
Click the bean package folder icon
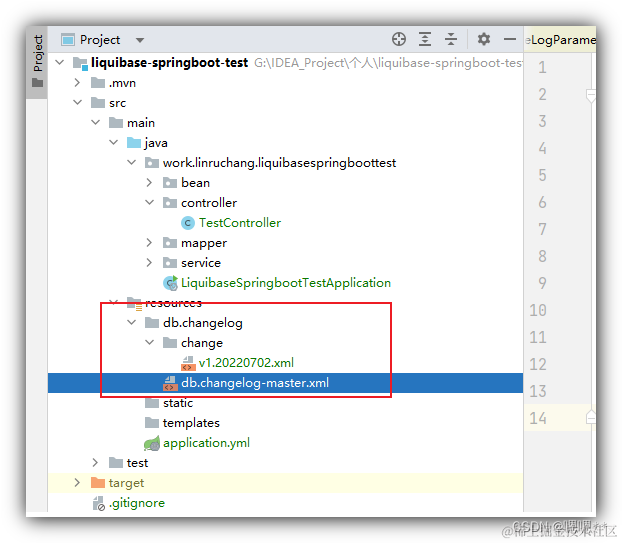[x=170, y=182]
